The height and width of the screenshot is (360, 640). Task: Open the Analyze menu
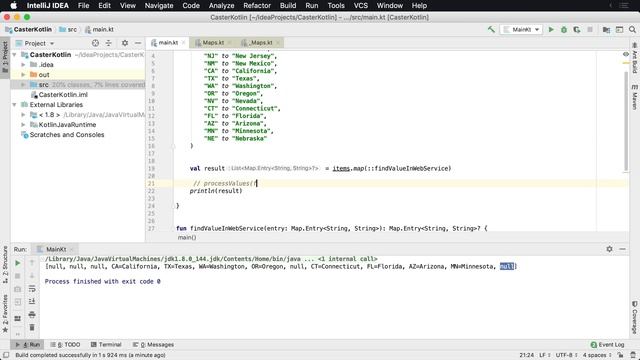click(x=221, y=5)
